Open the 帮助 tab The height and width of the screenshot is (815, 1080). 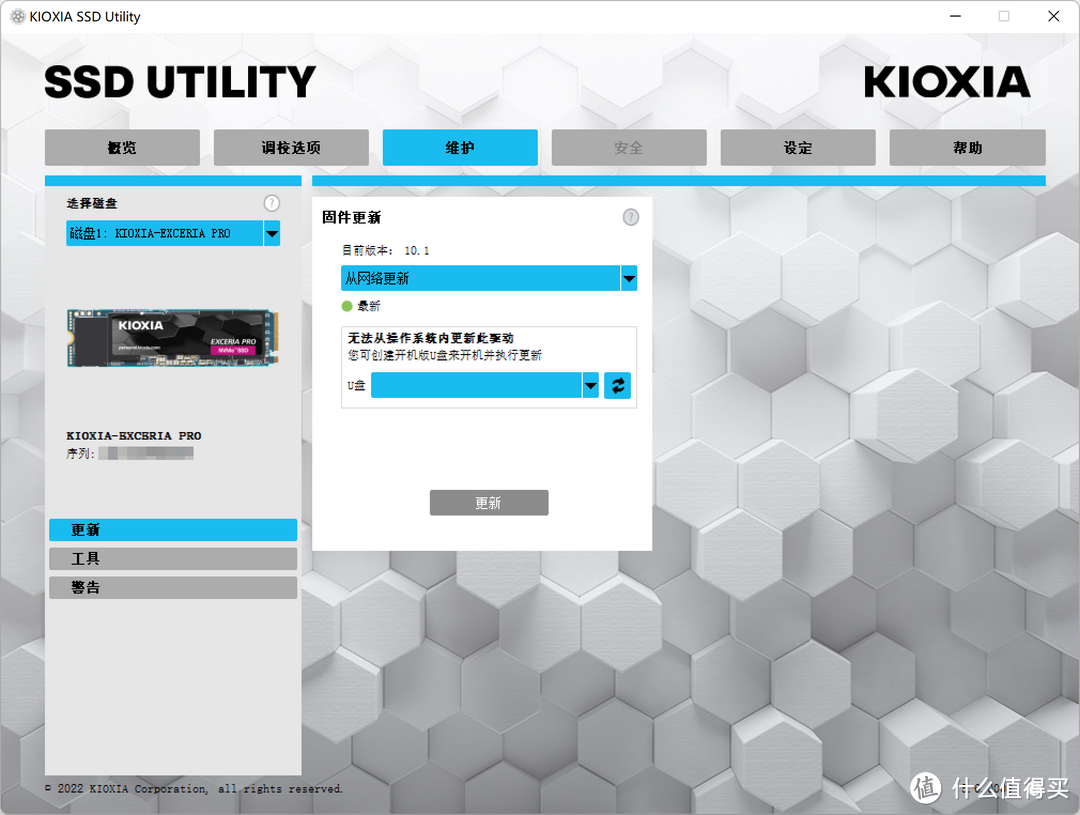(967, 148)
